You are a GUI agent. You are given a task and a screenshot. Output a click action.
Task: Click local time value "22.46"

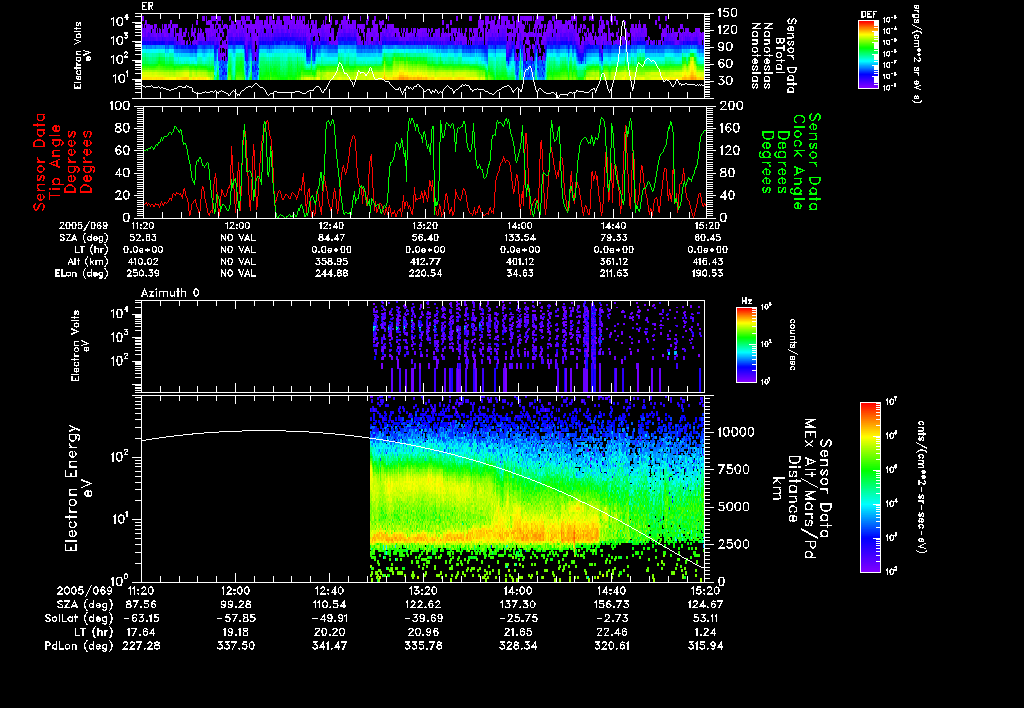pyautogui.click(x=611, y=632)
